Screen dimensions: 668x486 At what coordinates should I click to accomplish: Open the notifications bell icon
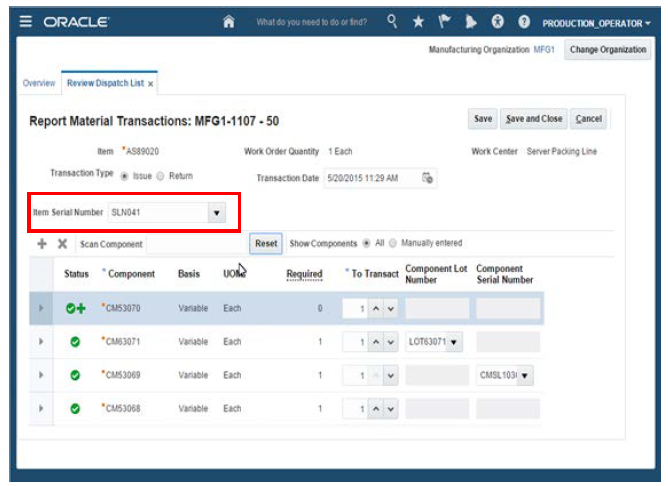470,22
